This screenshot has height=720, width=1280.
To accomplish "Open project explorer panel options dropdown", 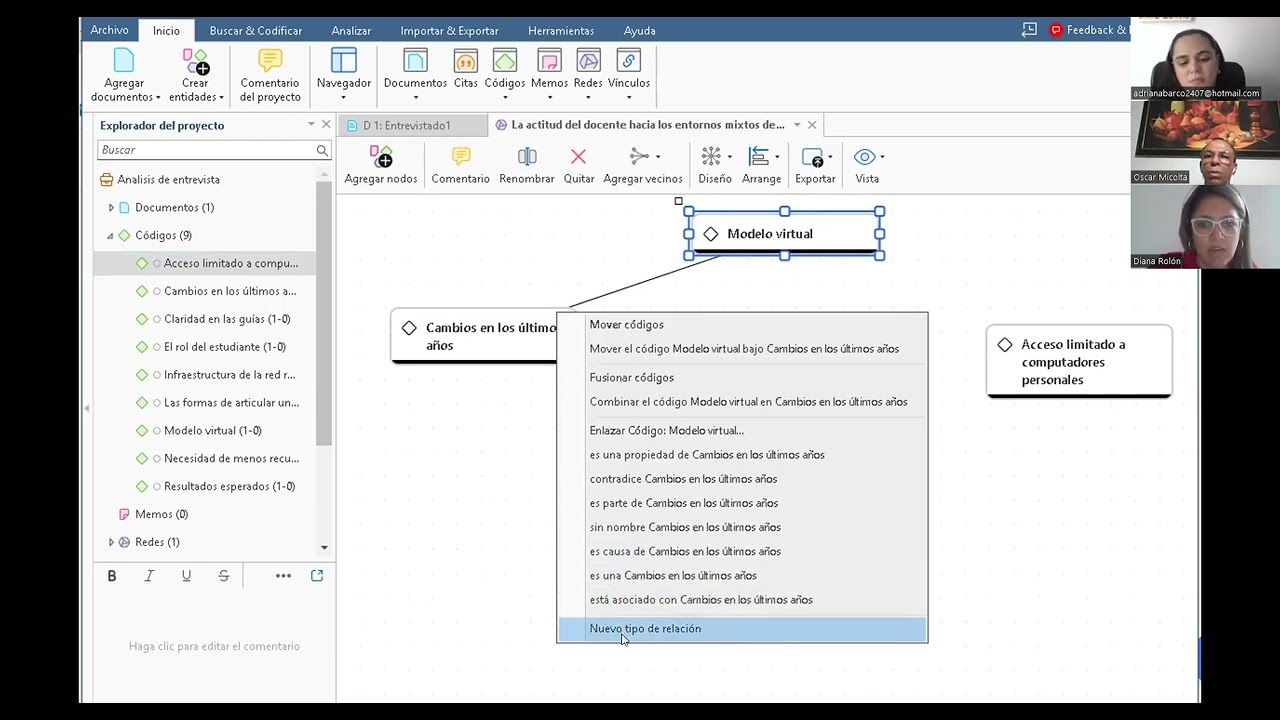I will coord(311,125).
